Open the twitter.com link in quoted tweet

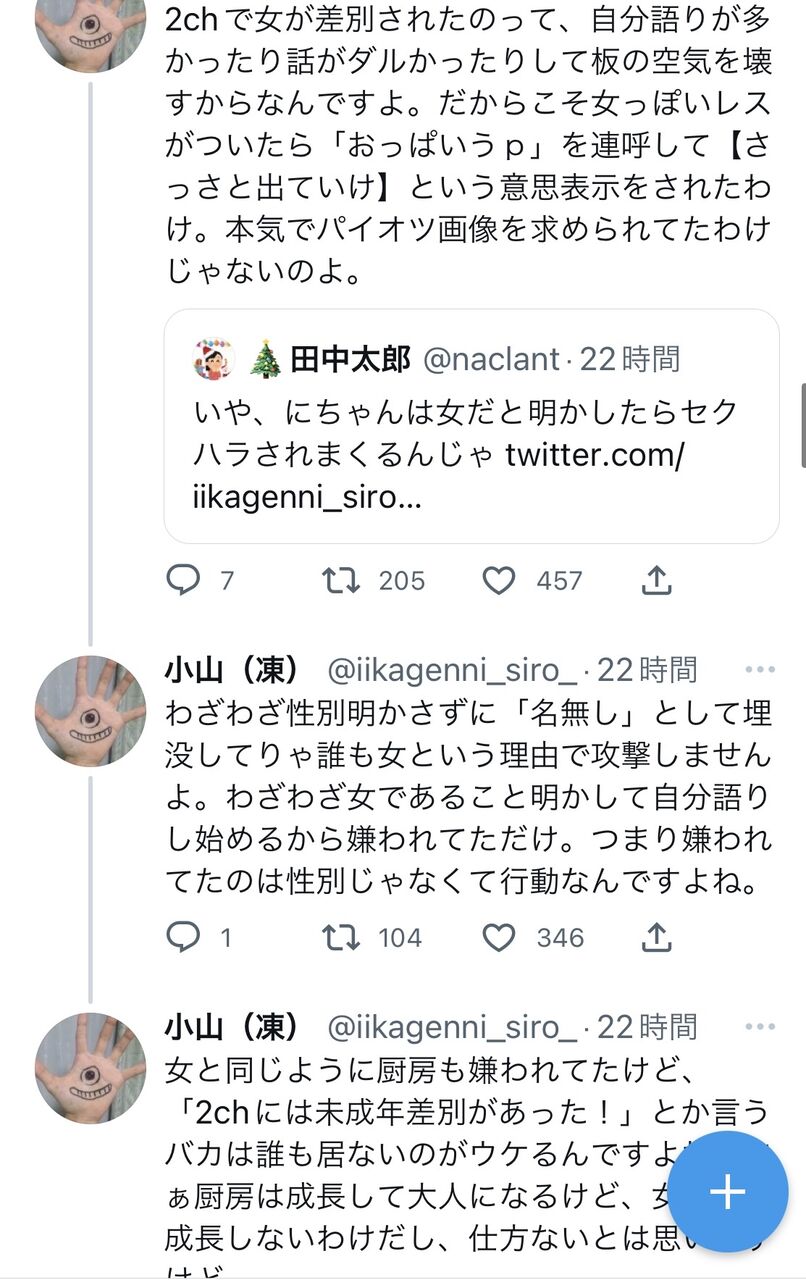click(594, 455)
